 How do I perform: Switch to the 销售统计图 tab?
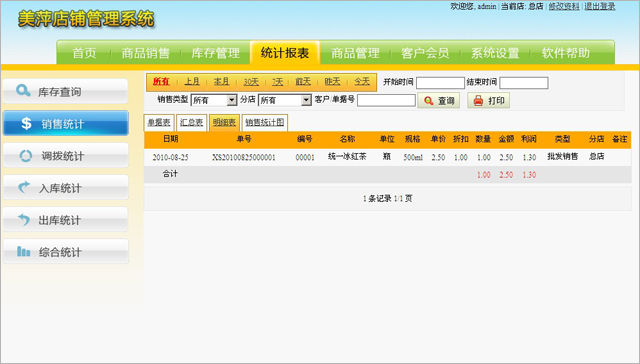[264, 122]
